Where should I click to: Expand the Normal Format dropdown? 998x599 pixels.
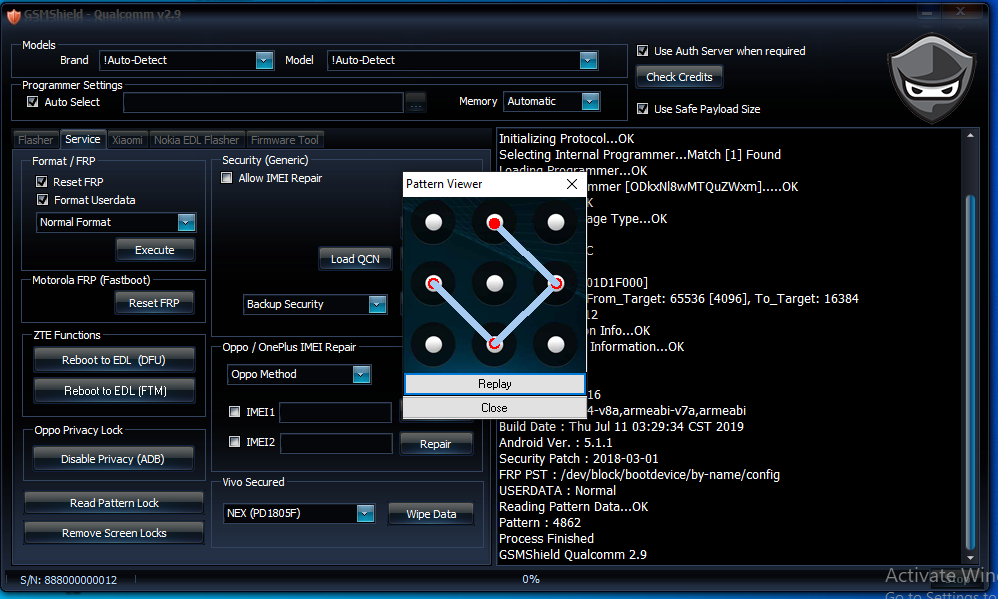coord(186,222)
